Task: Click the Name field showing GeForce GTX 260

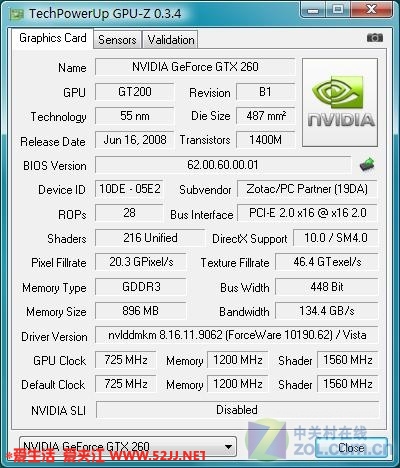Action: [195, 67]
